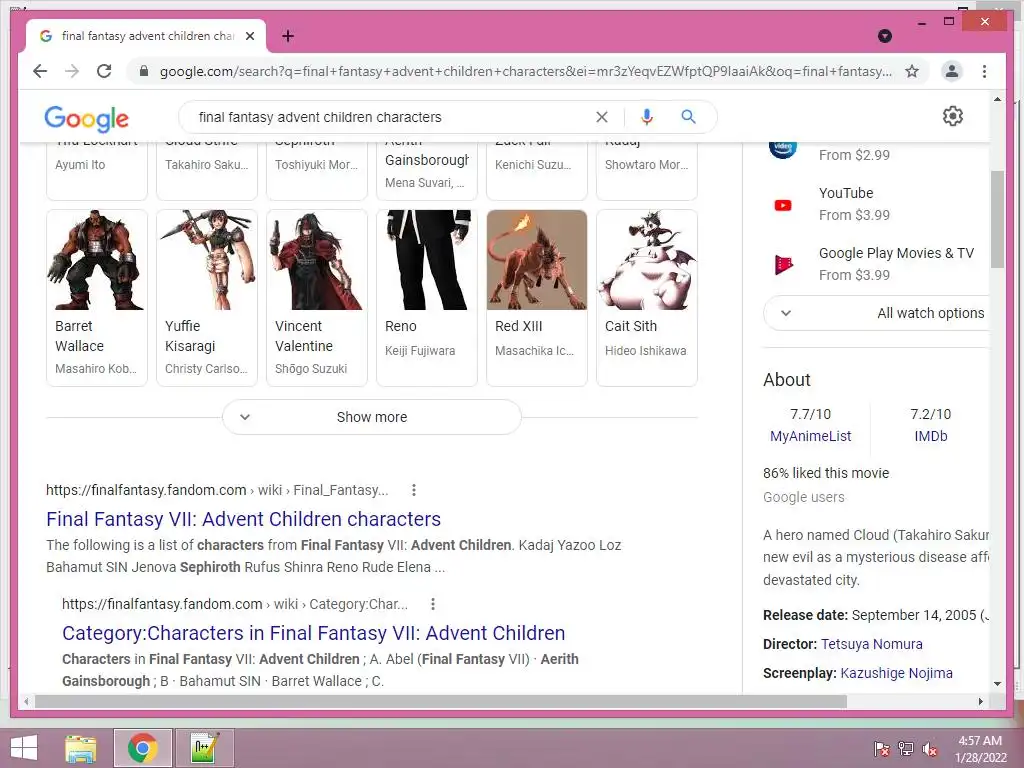This screenshot has width=1024, height=768.
Task: Click the Action Center flag tray icon
Action: coord(881,749)
